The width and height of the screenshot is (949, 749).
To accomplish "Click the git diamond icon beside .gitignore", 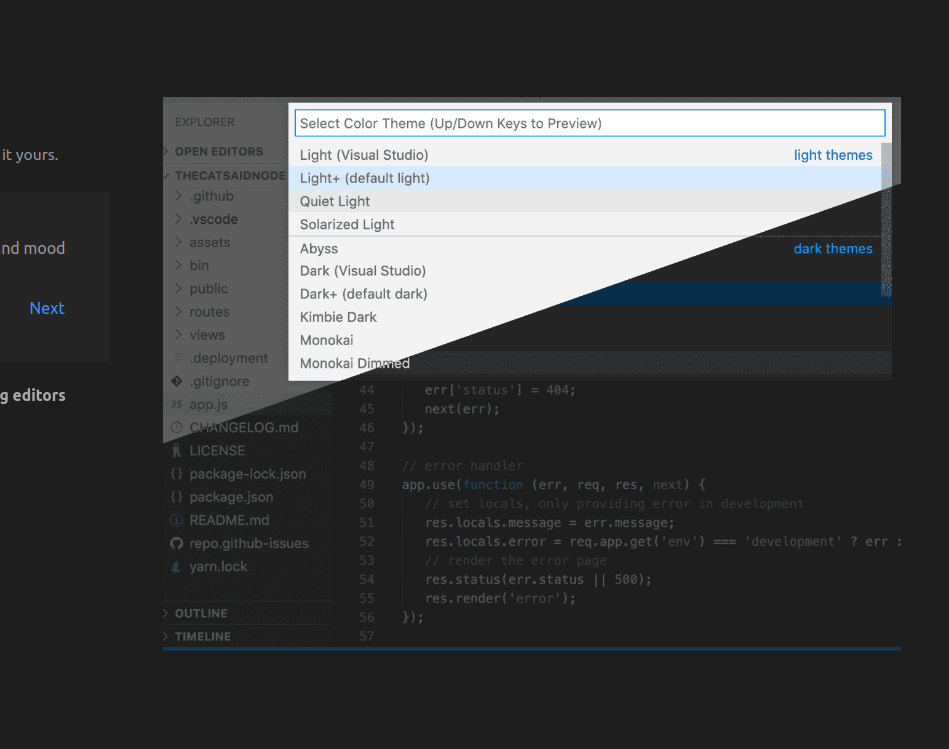I will (178, 381).
